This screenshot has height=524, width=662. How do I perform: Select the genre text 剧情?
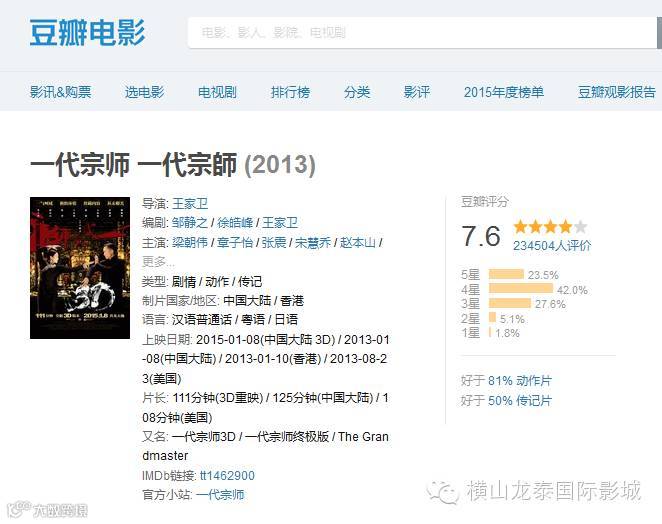(184, 282)
